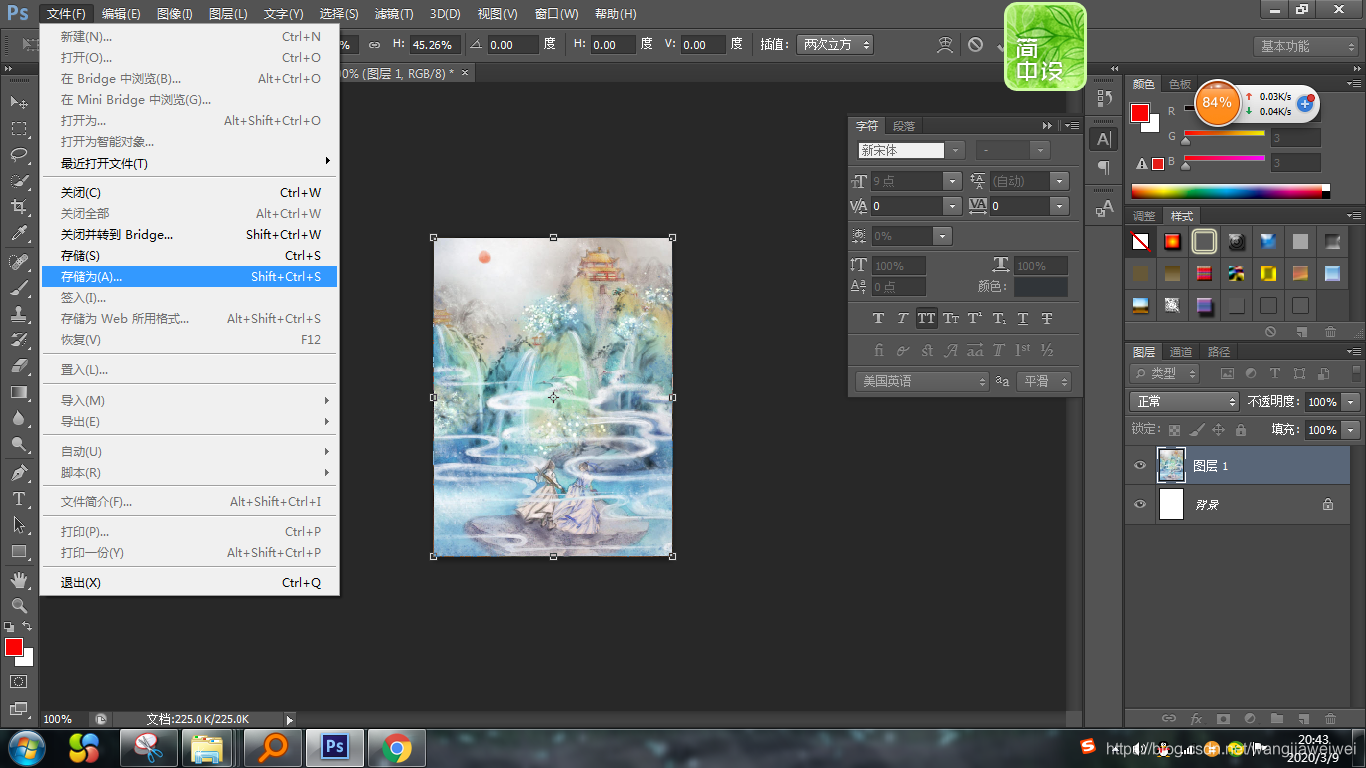1366x768 pixels.
Task: Create new layer in Layers panel
Action: tap(1303, 718)
